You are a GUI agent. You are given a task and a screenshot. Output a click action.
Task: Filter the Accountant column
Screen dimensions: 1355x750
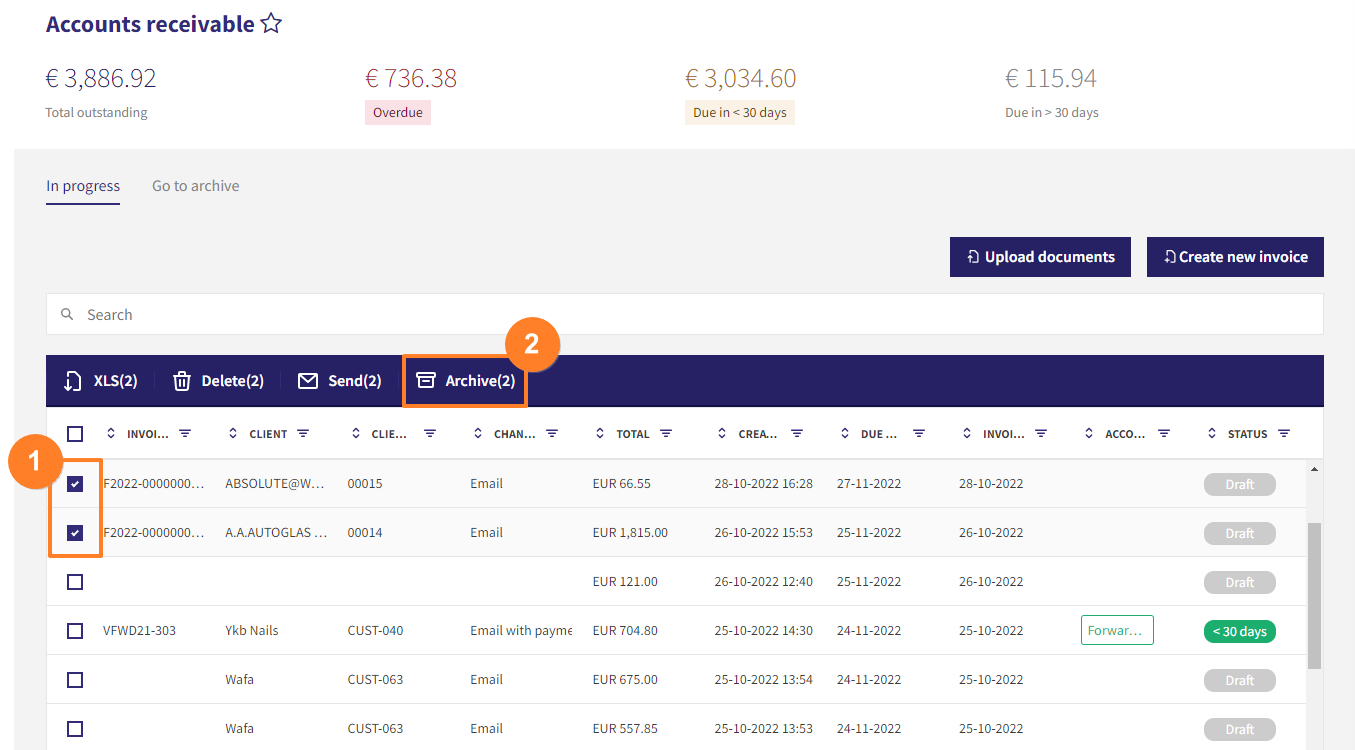[x=1164, y=434]
